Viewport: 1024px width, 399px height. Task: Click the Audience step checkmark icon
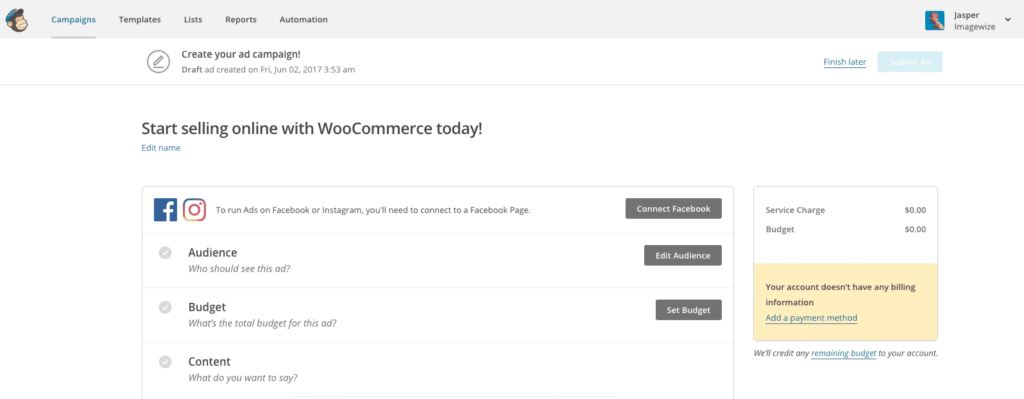click(x=165, y=253)
